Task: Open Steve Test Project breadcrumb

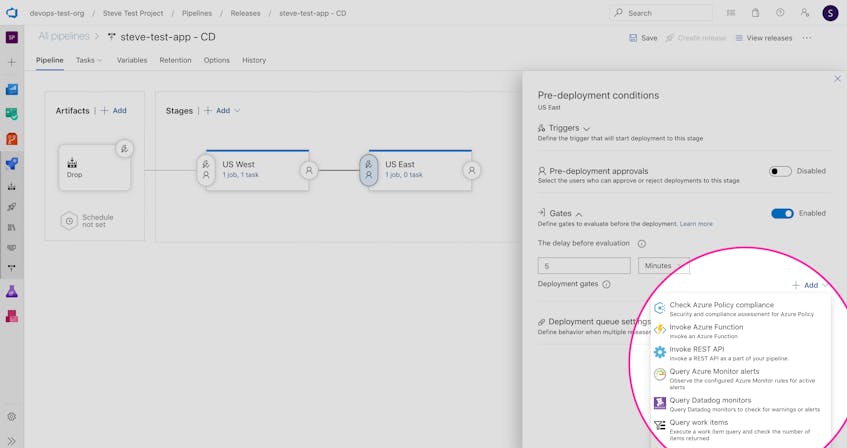Action: point(133,13)
